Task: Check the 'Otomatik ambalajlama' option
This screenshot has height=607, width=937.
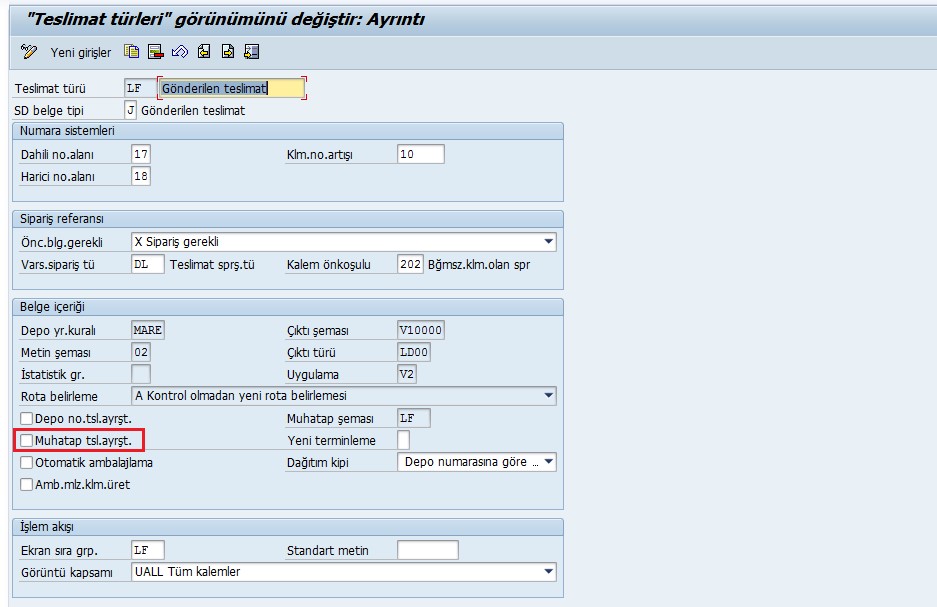Action: click(27, 462)
